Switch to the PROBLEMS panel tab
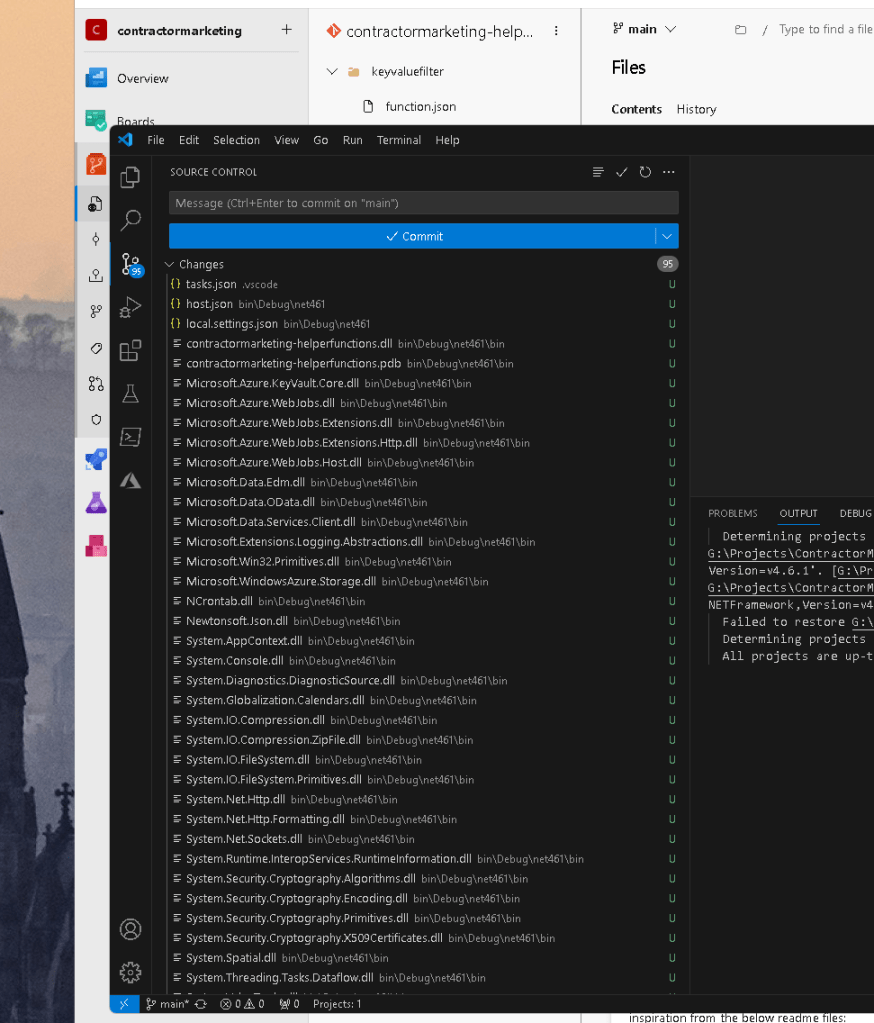The image size is (874, 1023). pyautogui.click(x=732, y=513)
